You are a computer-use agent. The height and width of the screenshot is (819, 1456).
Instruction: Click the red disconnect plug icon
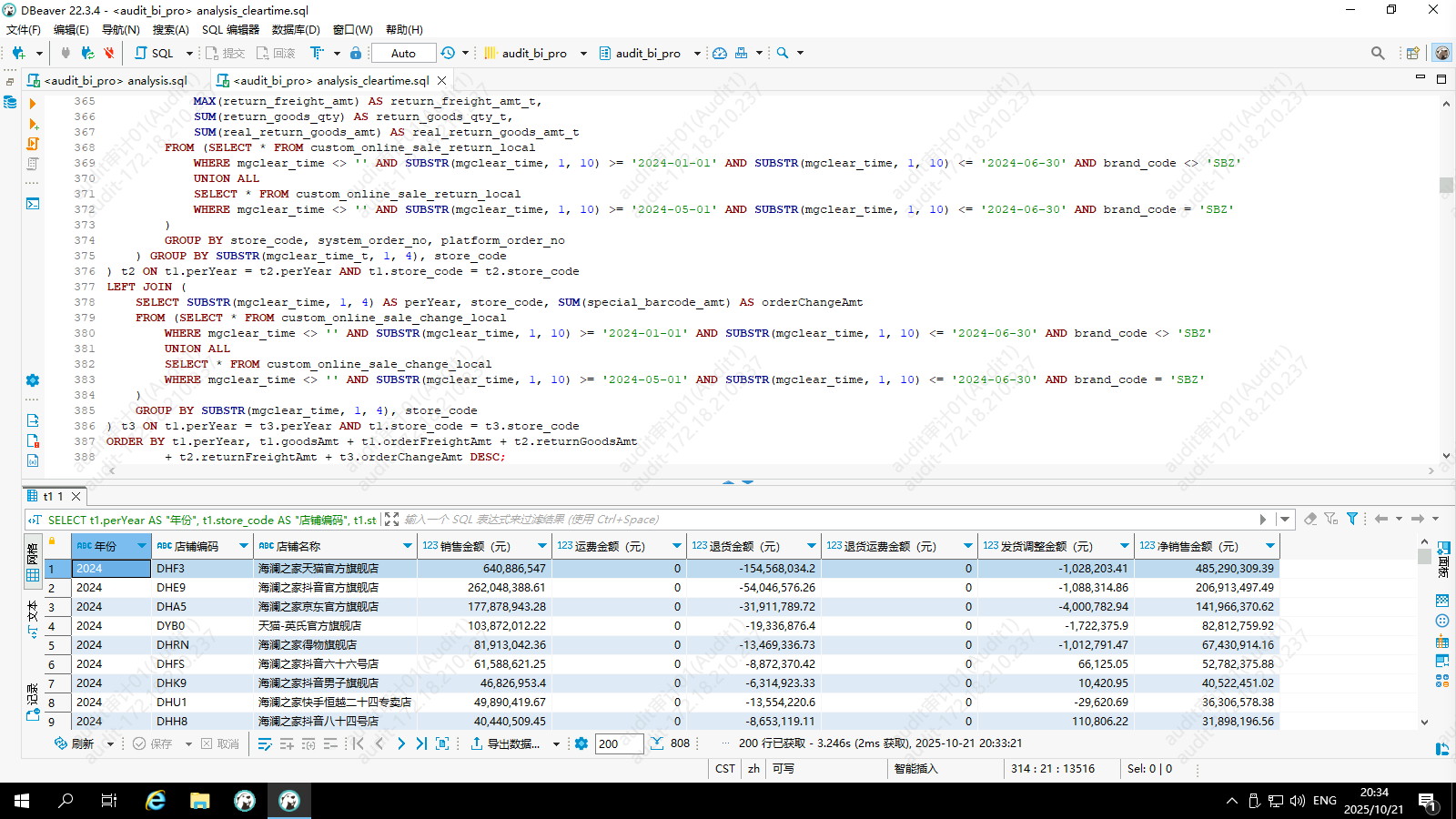pos(109,53)
